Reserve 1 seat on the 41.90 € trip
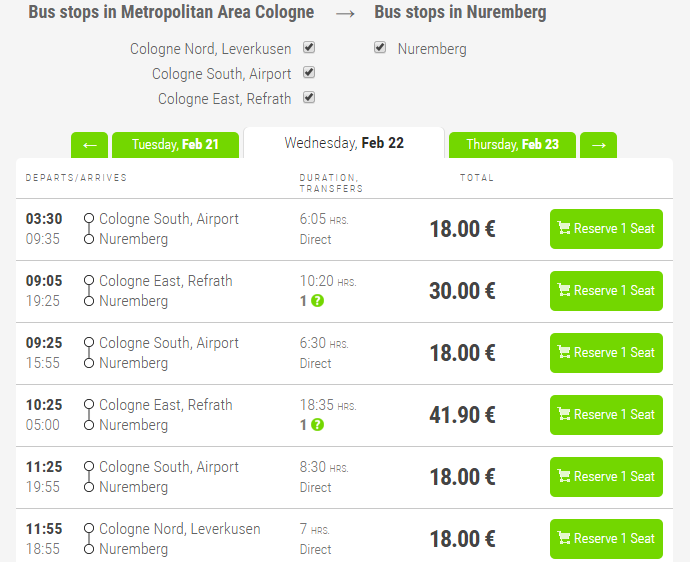Viewport: 690px width, 562px height. (606, 415)
